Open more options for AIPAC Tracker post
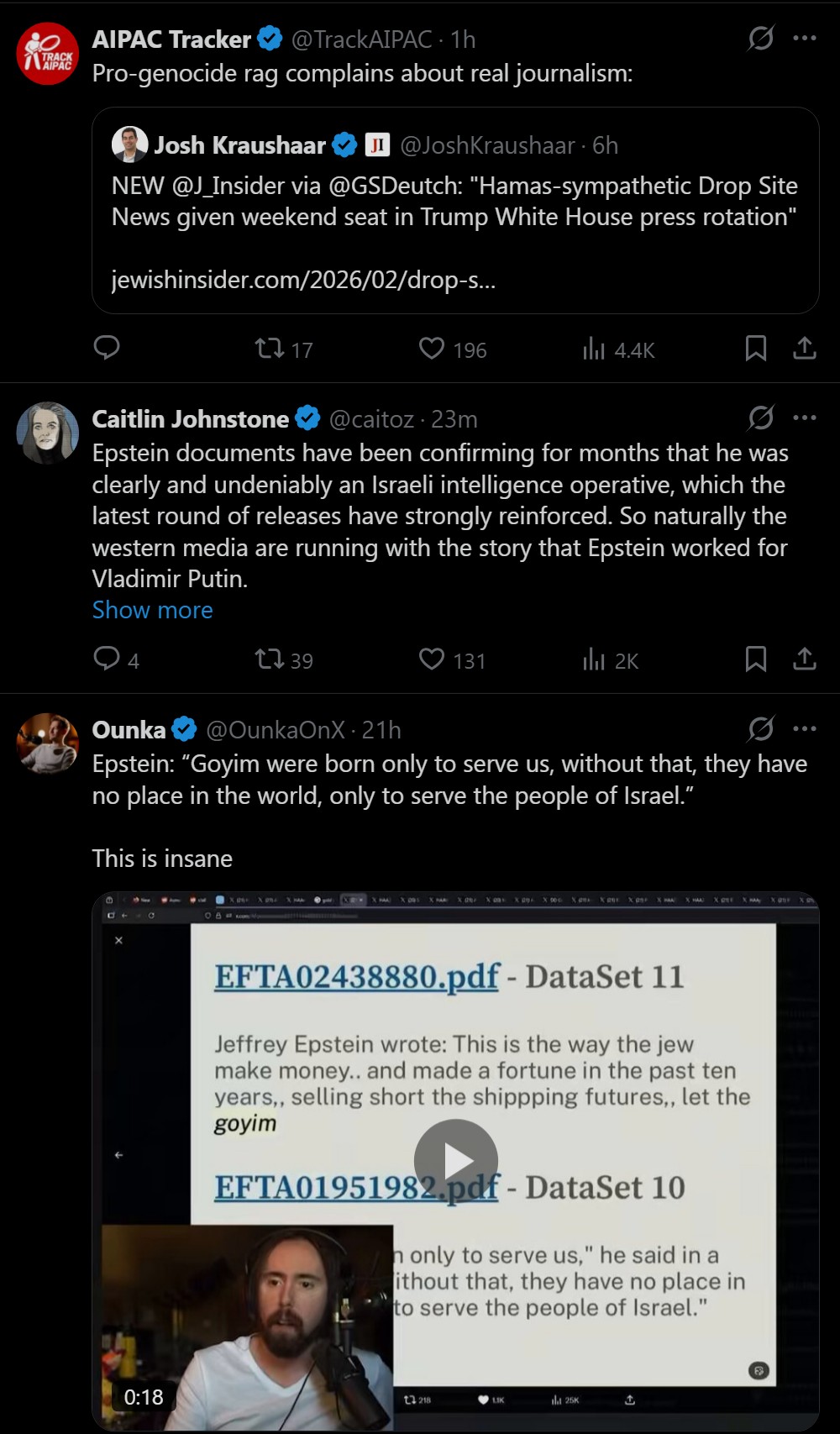The width and height of the screenshot is (840, 1434). coord(805,38)
